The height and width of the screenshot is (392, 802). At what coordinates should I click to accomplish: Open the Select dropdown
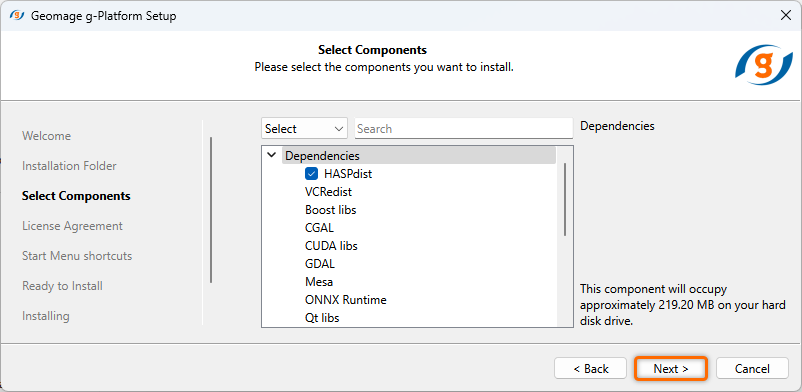[x=304, y=128]
